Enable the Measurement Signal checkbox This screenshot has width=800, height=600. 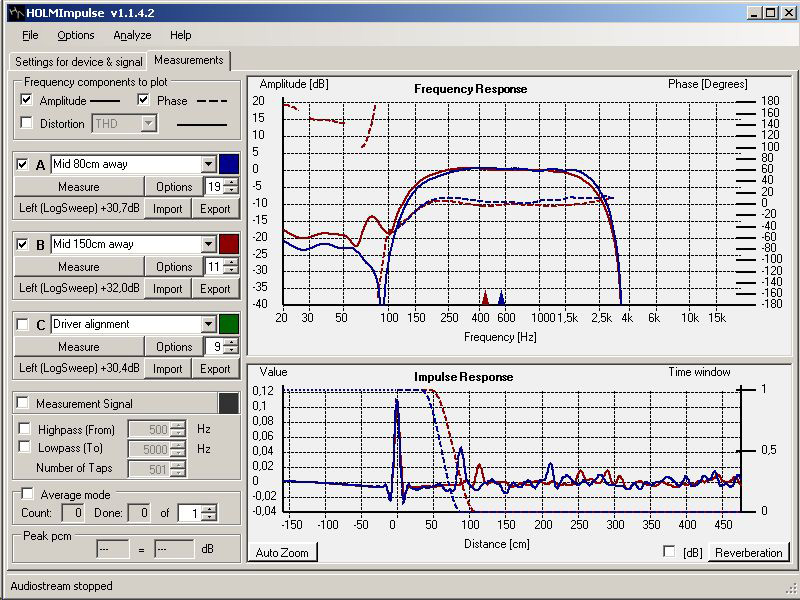point(22,403)
